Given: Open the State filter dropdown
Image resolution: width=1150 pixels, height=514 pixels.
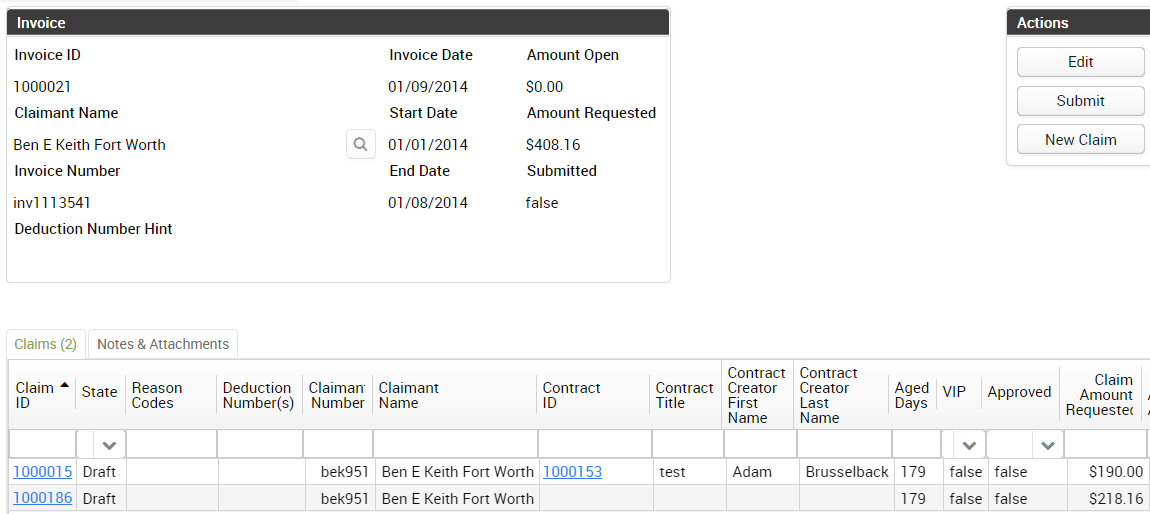Looking at the screenshot, I should [x=109, y=445].
